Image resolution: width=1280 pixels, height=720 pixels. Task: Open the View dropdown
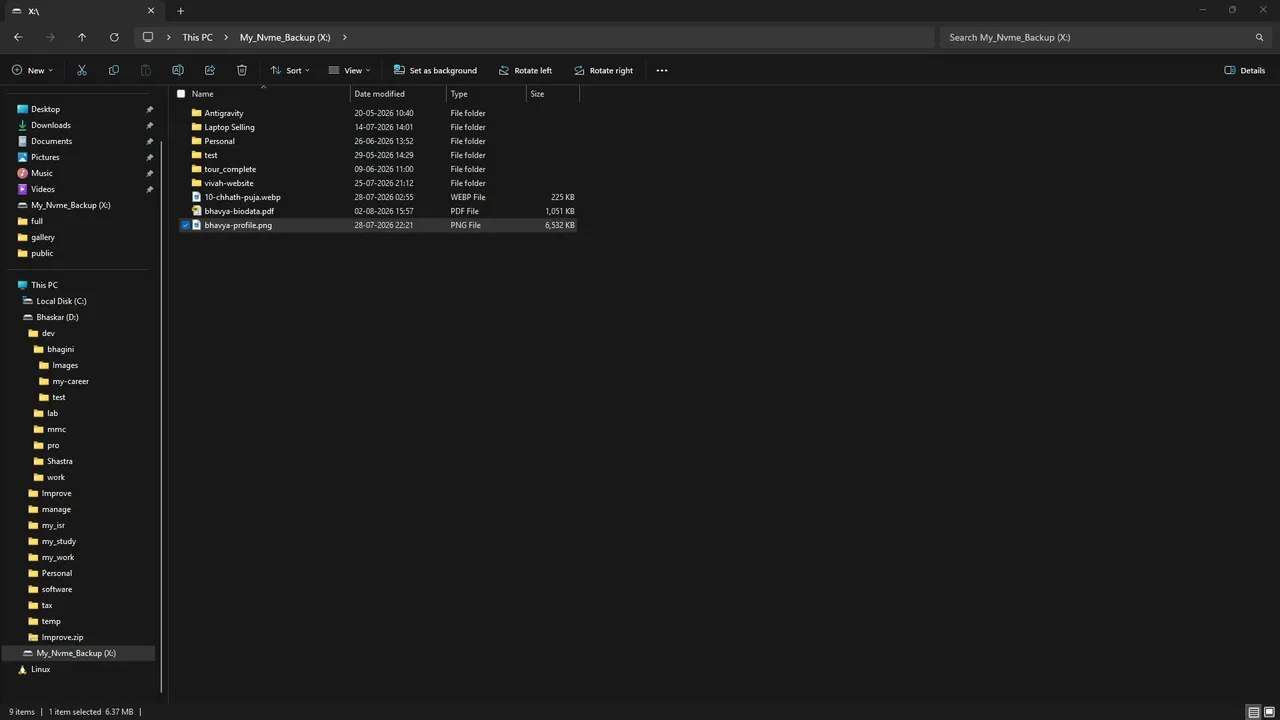point(349,70)
